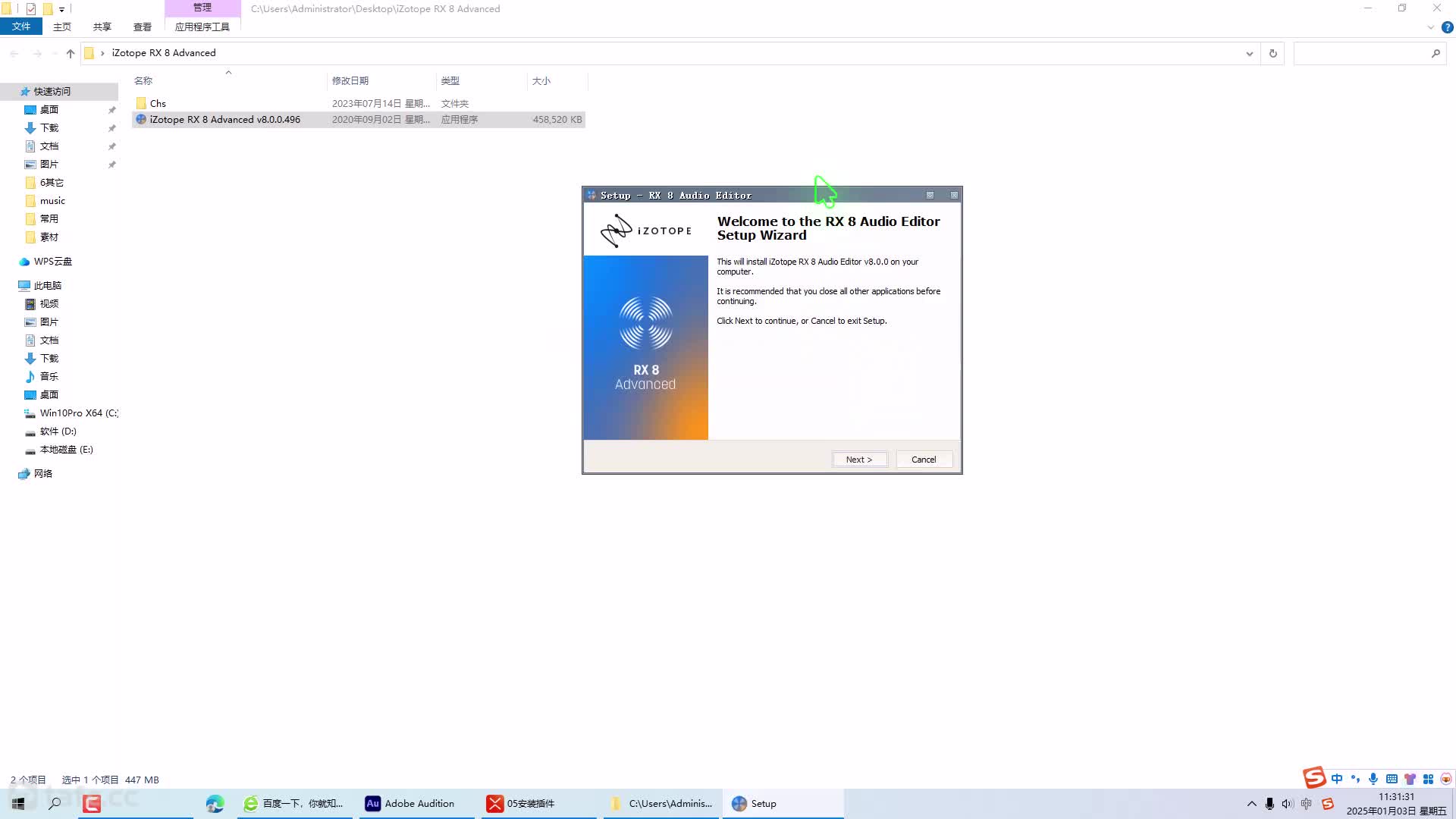Image resolution: width=1456 pixels, height=819 pixels.
Task: Open the volume control in tray
Action: pyautogui.click(x=1288, y=804)
